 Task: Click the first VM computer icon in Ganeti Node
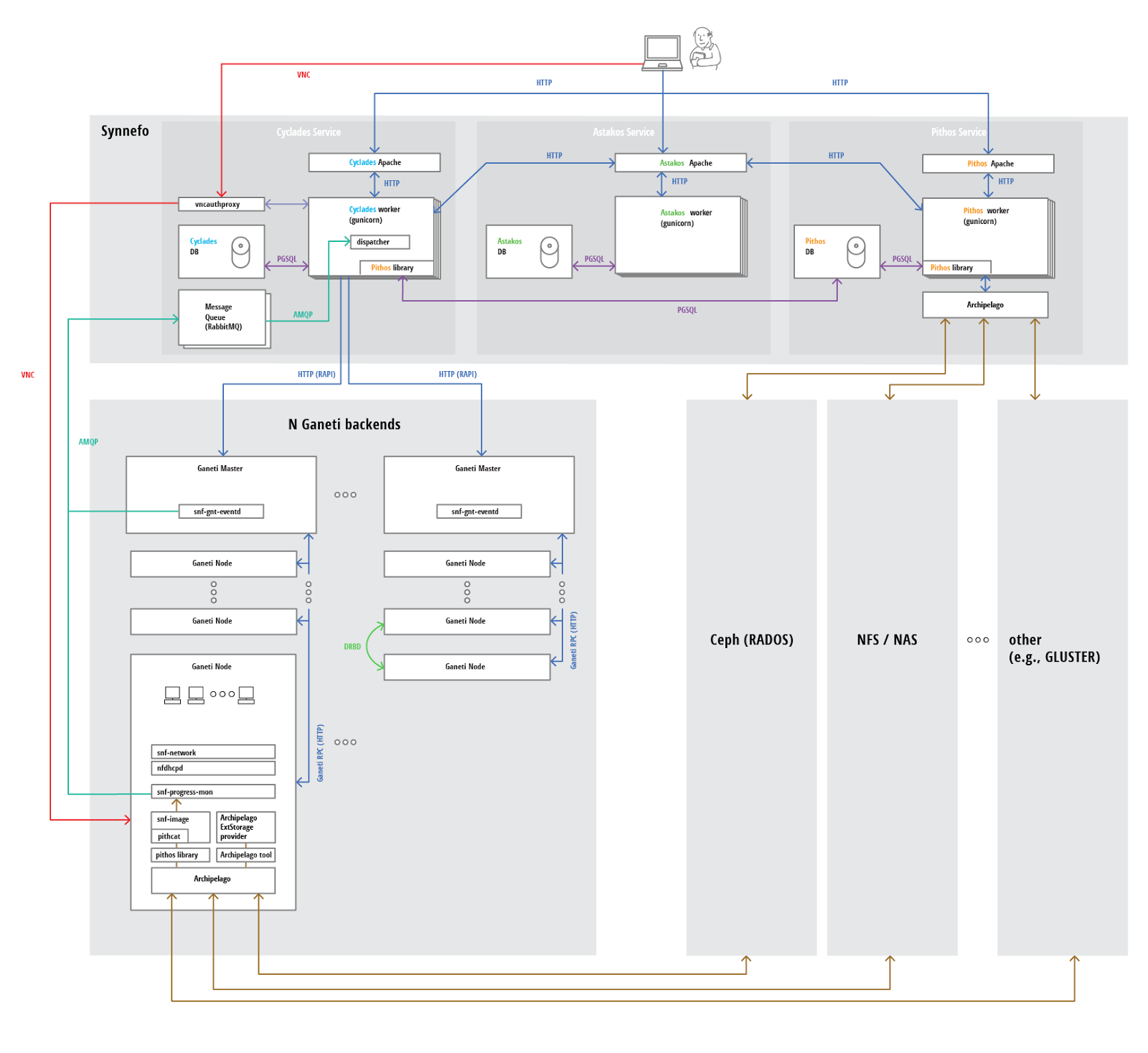(172, 695)
